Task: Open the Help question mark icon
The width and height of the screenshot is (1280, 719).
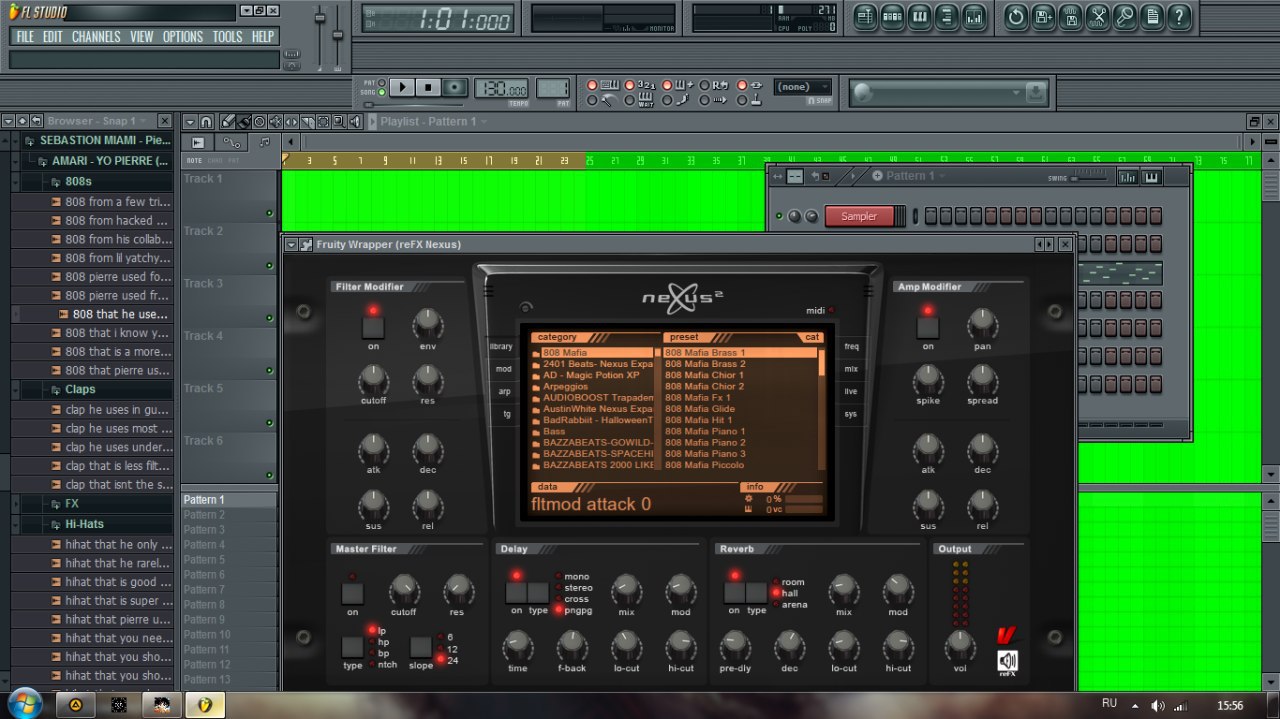Action: click(1179, 16)
